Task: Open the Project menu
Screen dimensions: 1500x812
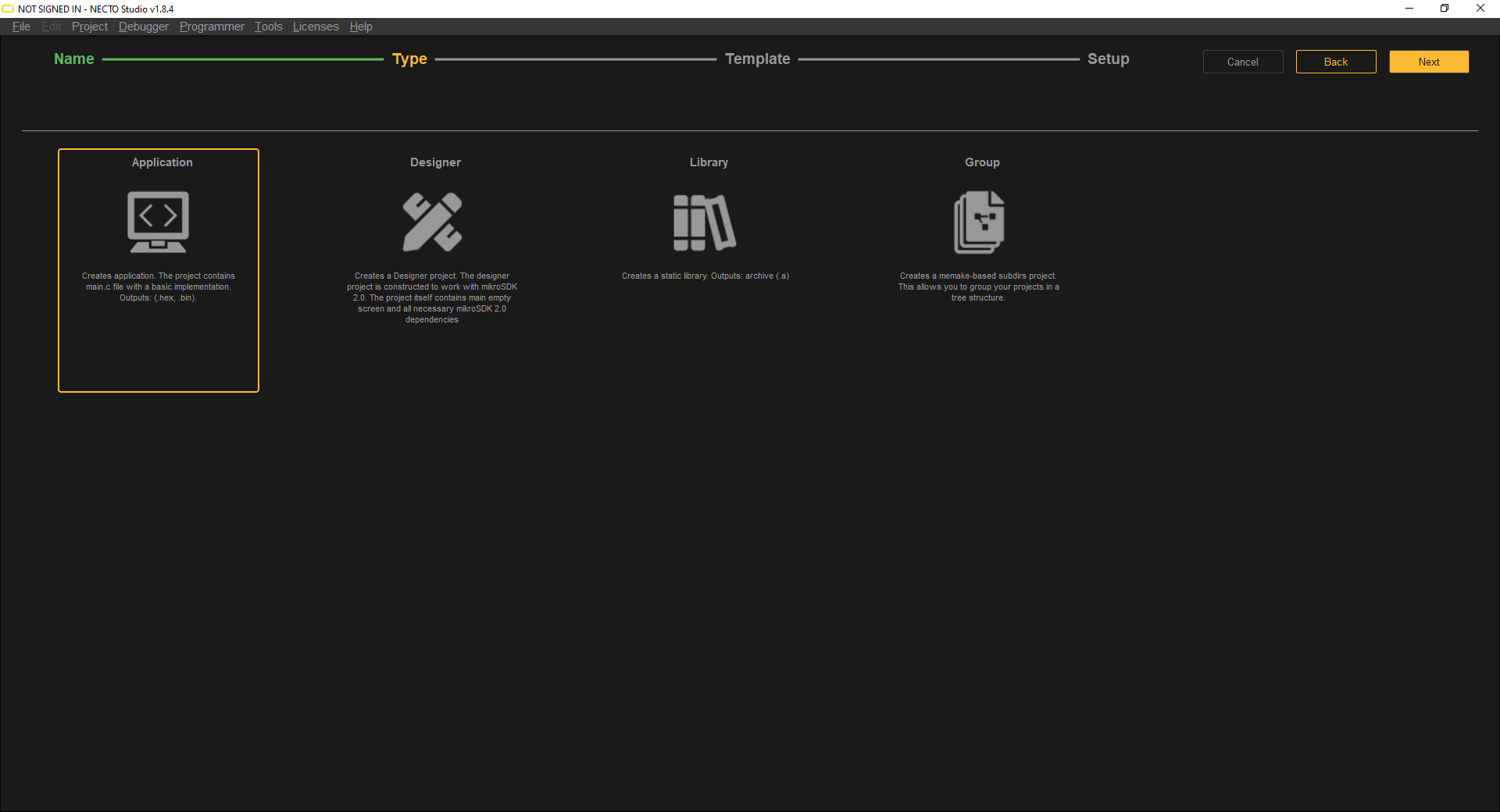Action: [x=89, y=27]
